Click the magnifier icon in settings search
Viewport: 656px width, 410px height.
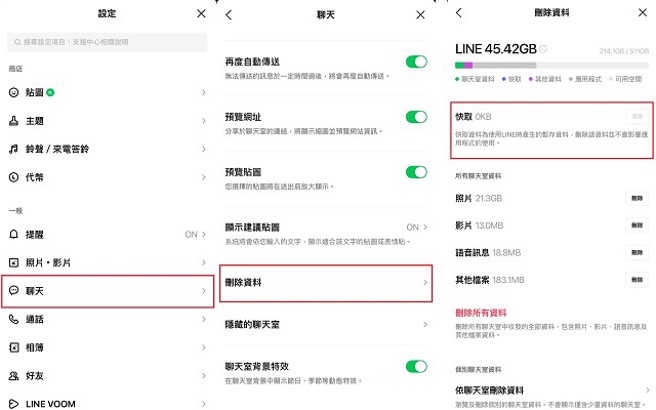pyautogui.click(x=18, y=42)
